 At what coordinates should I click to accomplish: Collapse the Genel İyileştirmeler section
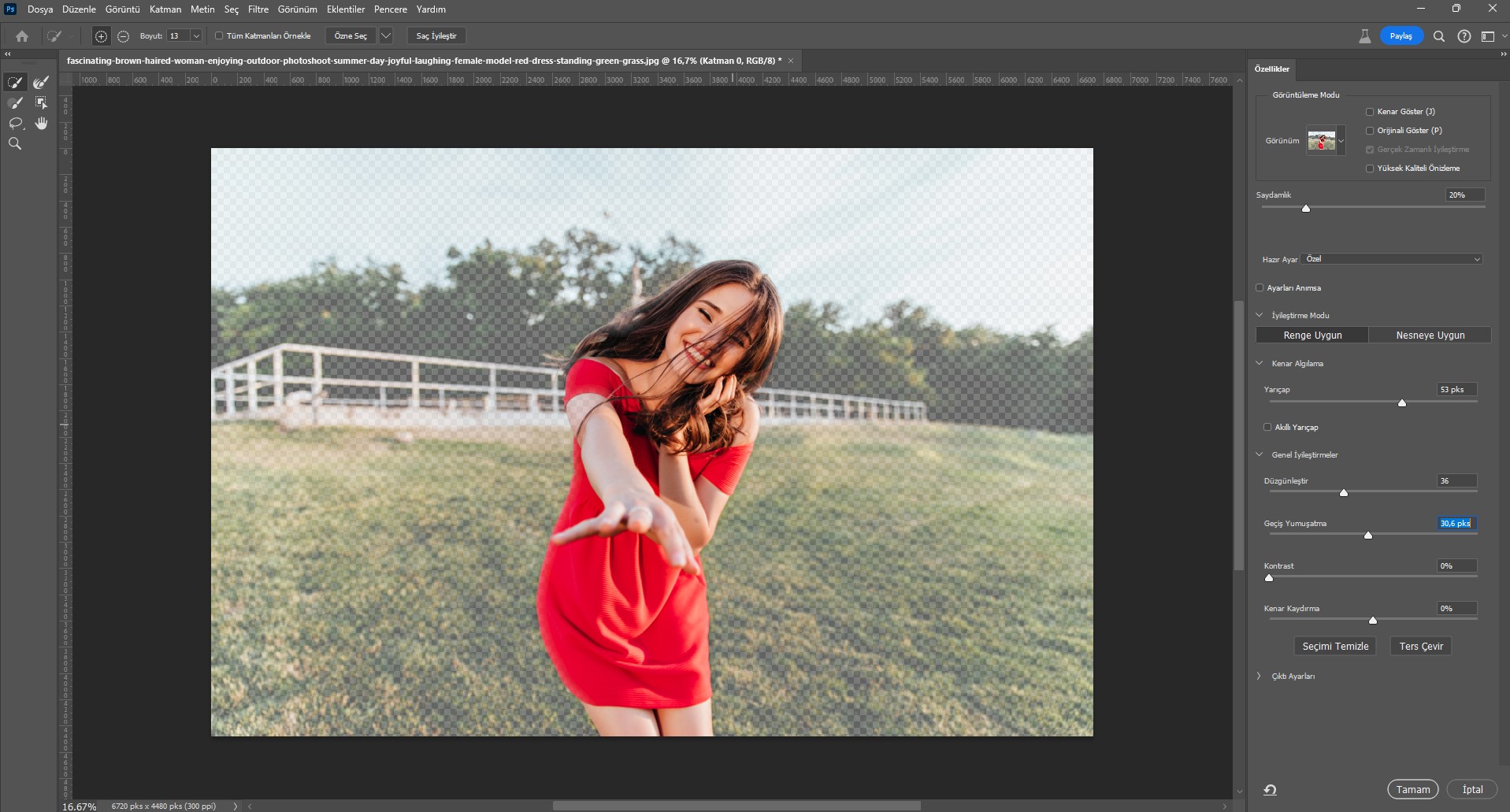[1260, 455]
